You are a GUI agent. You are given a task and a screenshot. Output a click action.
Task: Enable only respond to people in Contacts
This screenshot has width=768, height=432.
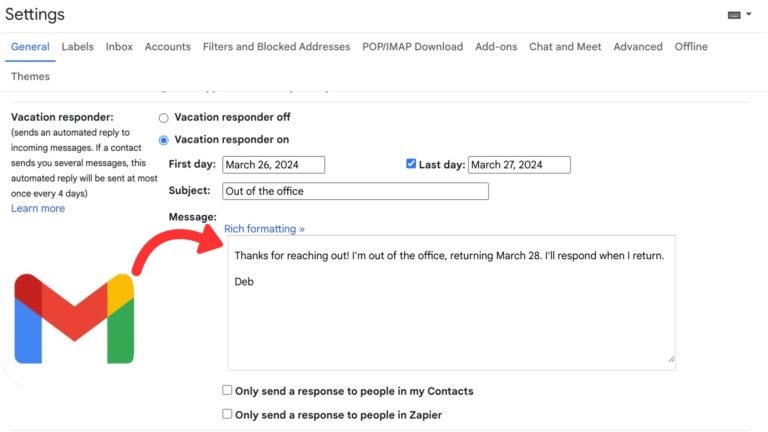point(227,390)
